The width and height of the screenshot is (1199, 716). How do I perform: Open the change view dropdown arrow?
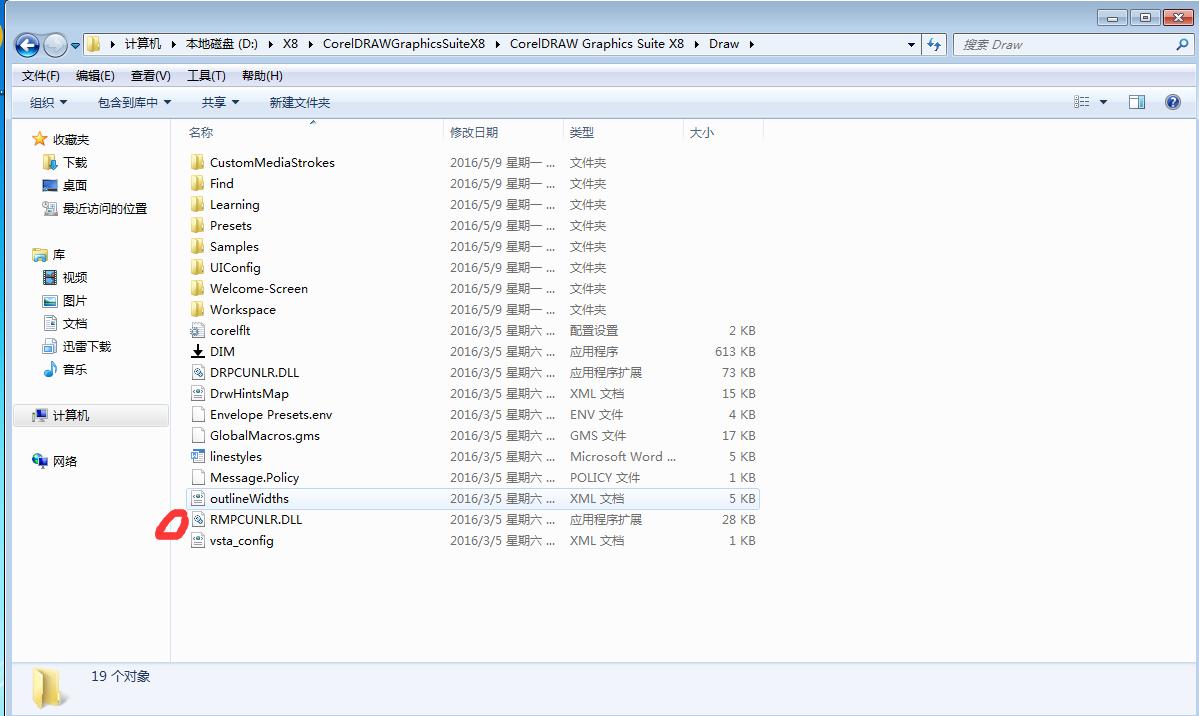(x=1103, y=101)
